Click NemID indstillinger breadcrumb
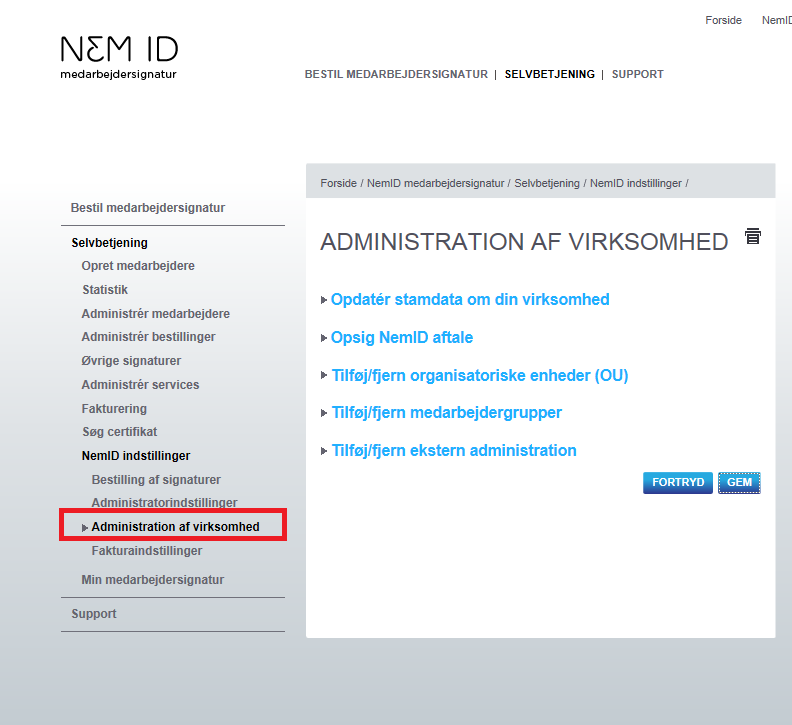792x725 pixels. point(636,183)
